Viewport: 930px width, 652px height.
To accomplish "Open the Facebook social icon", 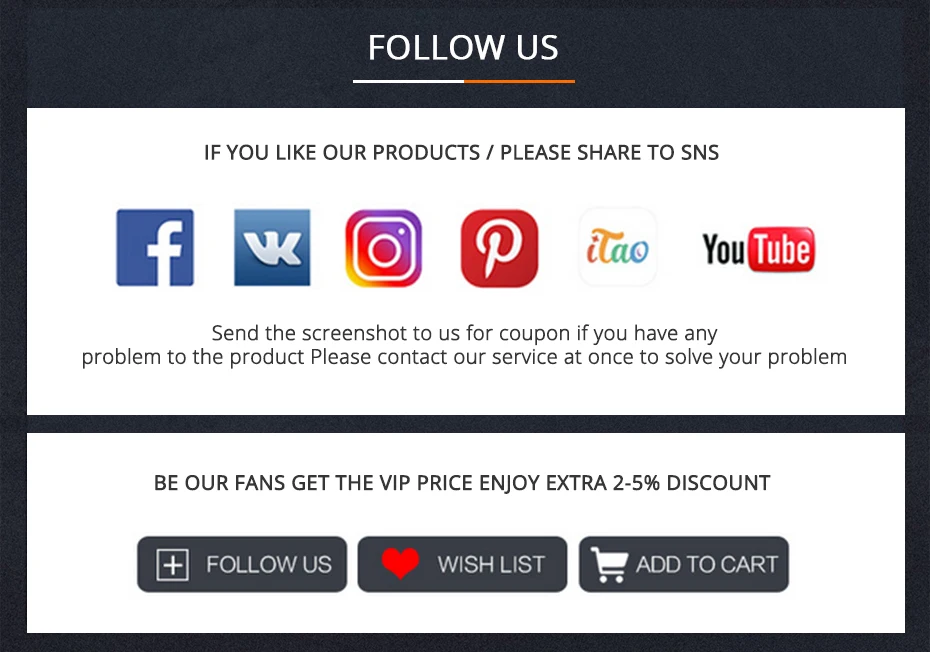I will pyautogui.click(x=155, y=247).
